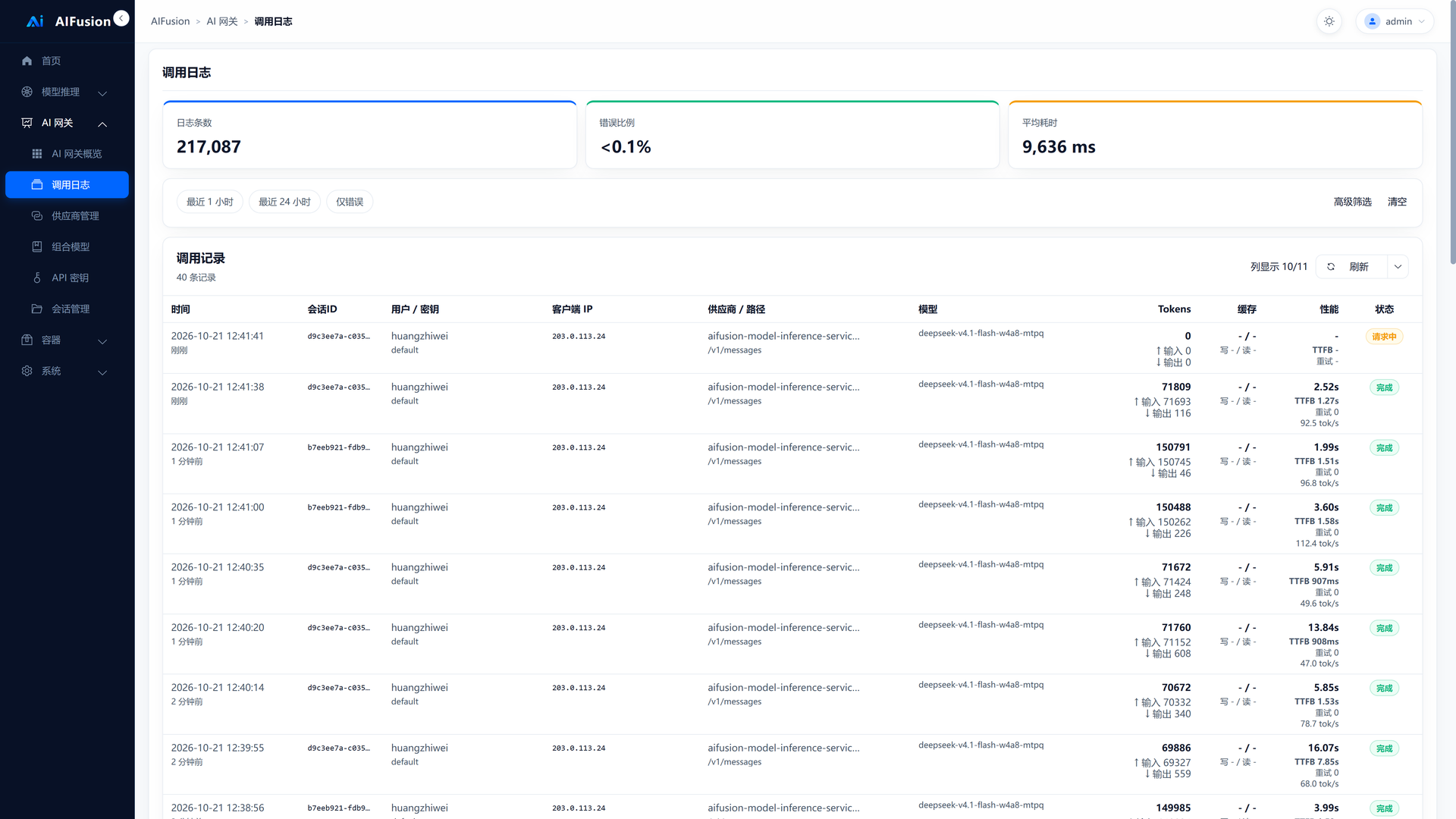Screen dimensions: 1456x819
Task: Open 高级筛选 advanced filter
Action: [x=1352, y=202]
